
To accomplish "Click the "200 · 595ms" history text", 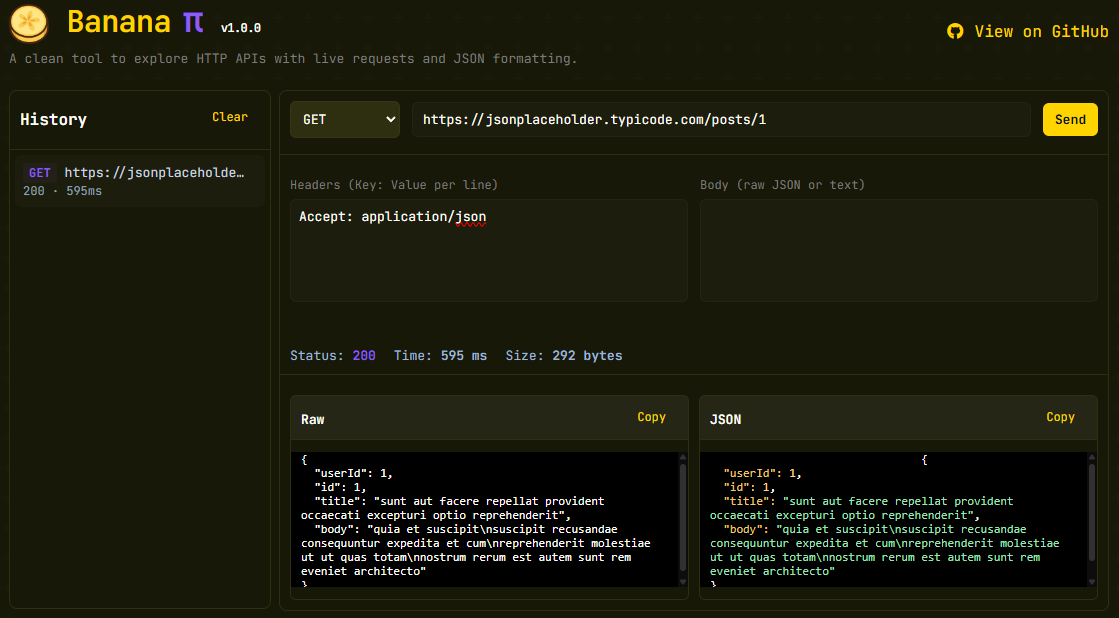I will [62, 191].
